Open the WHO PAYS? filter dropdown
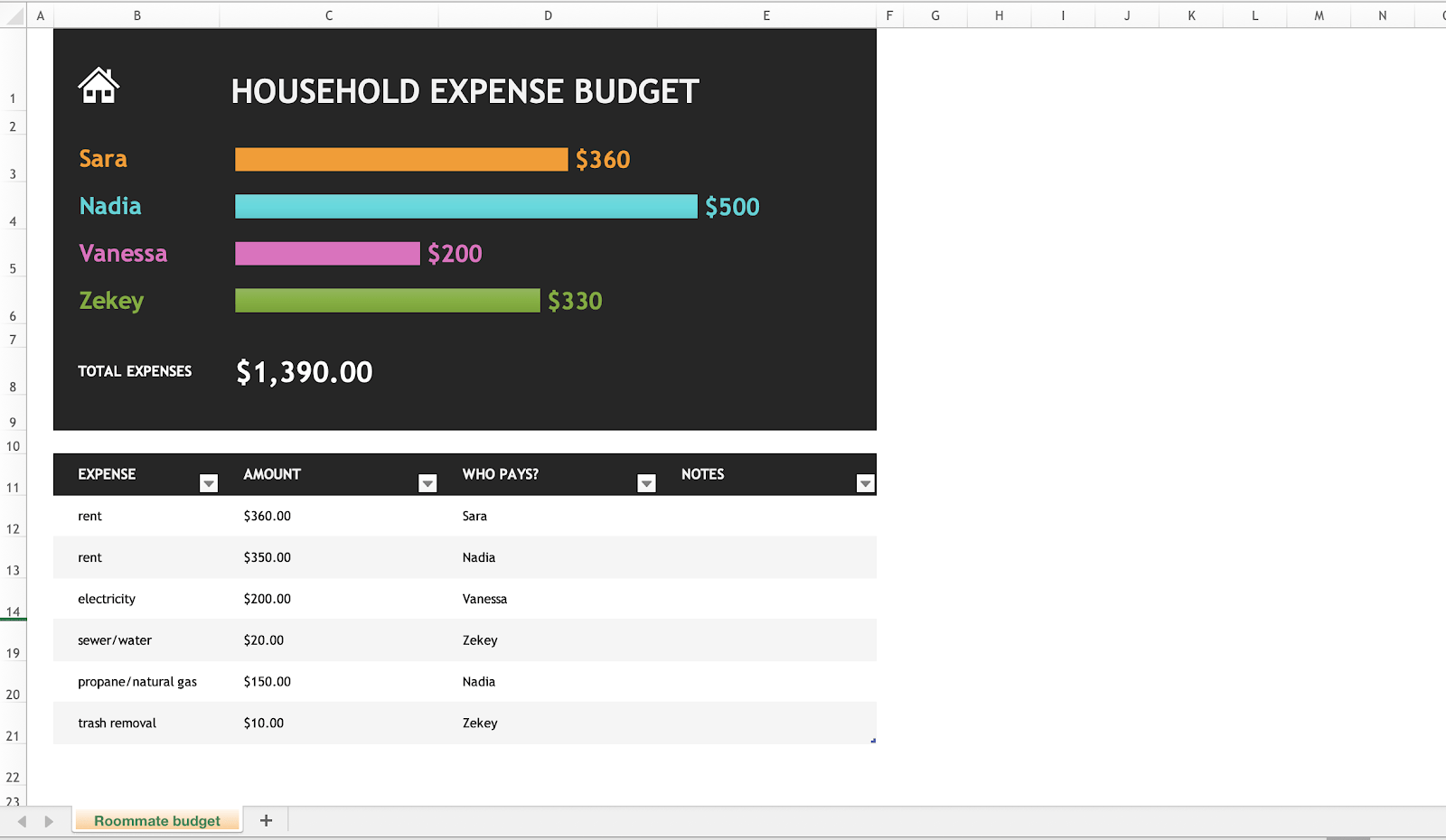 click(646, 483)
